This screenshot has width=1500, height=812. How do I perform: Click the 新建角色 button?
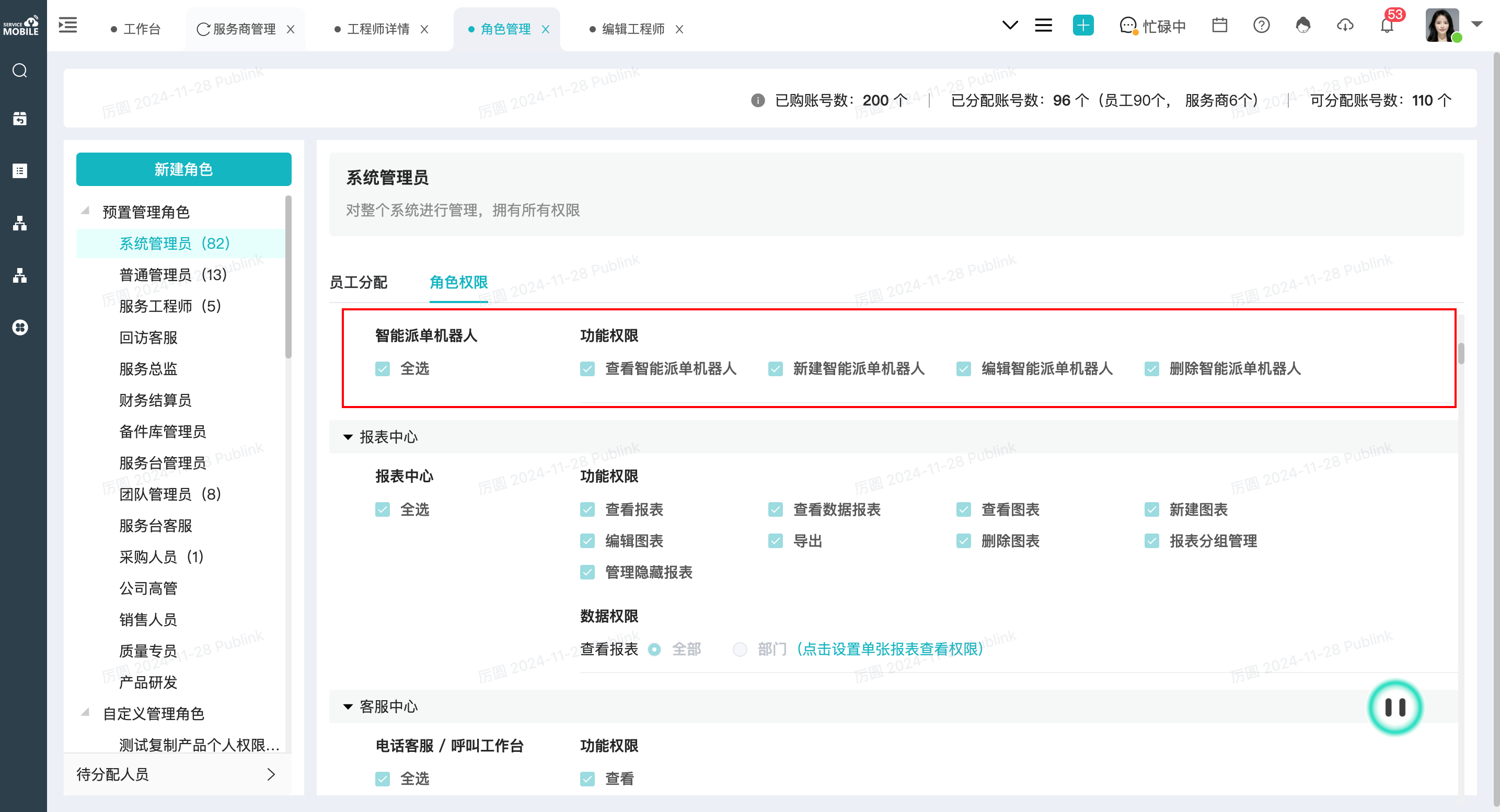[183, 169]
